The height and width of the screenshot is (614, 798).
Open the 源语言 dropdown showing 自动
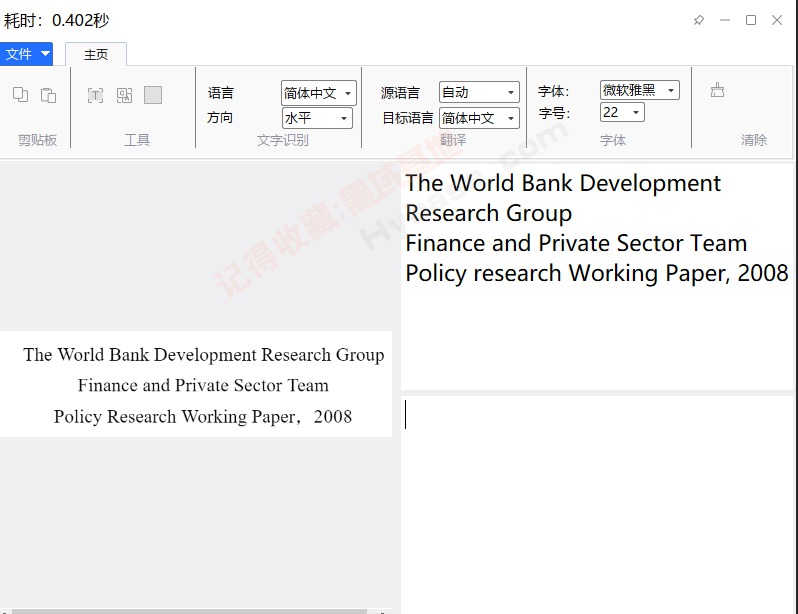pos(479,92)
